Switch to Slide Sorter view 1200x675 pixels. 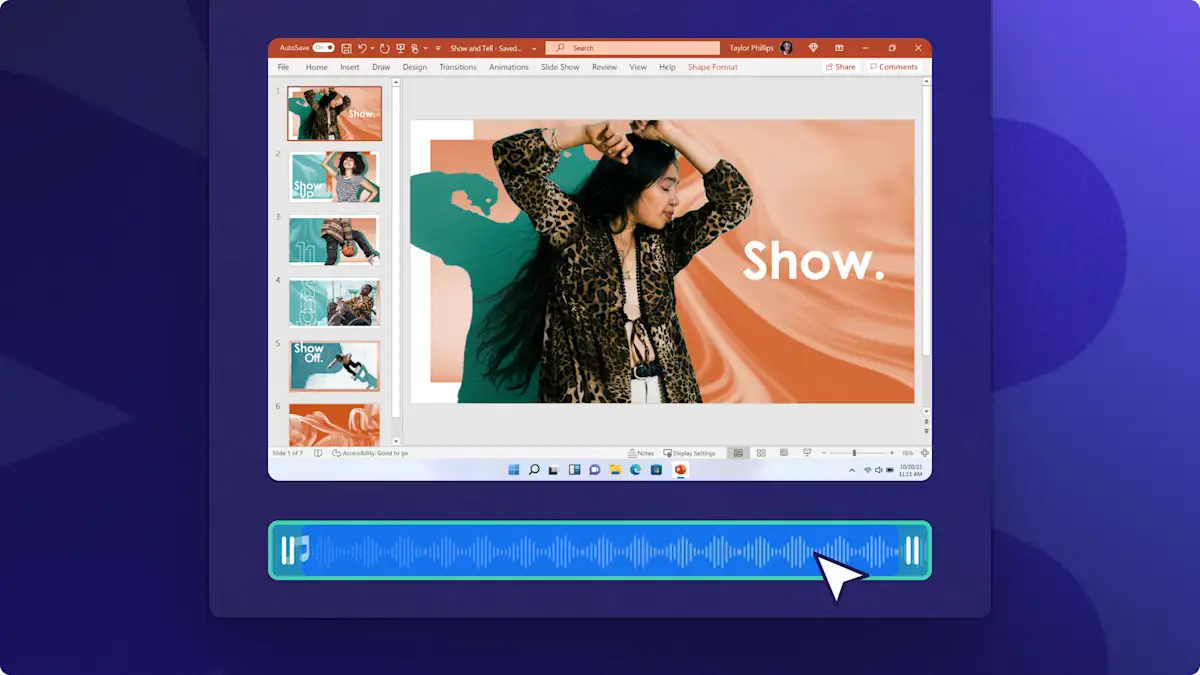761,452
